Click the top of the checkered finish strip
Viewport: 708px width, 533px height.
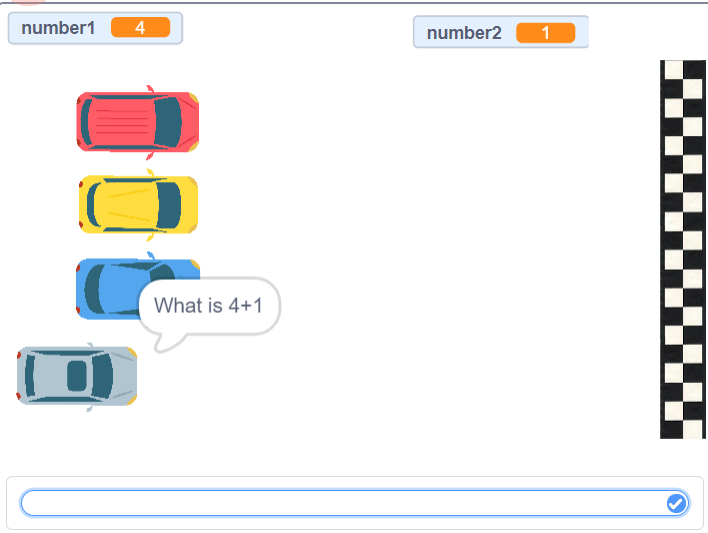coord(683,68)
